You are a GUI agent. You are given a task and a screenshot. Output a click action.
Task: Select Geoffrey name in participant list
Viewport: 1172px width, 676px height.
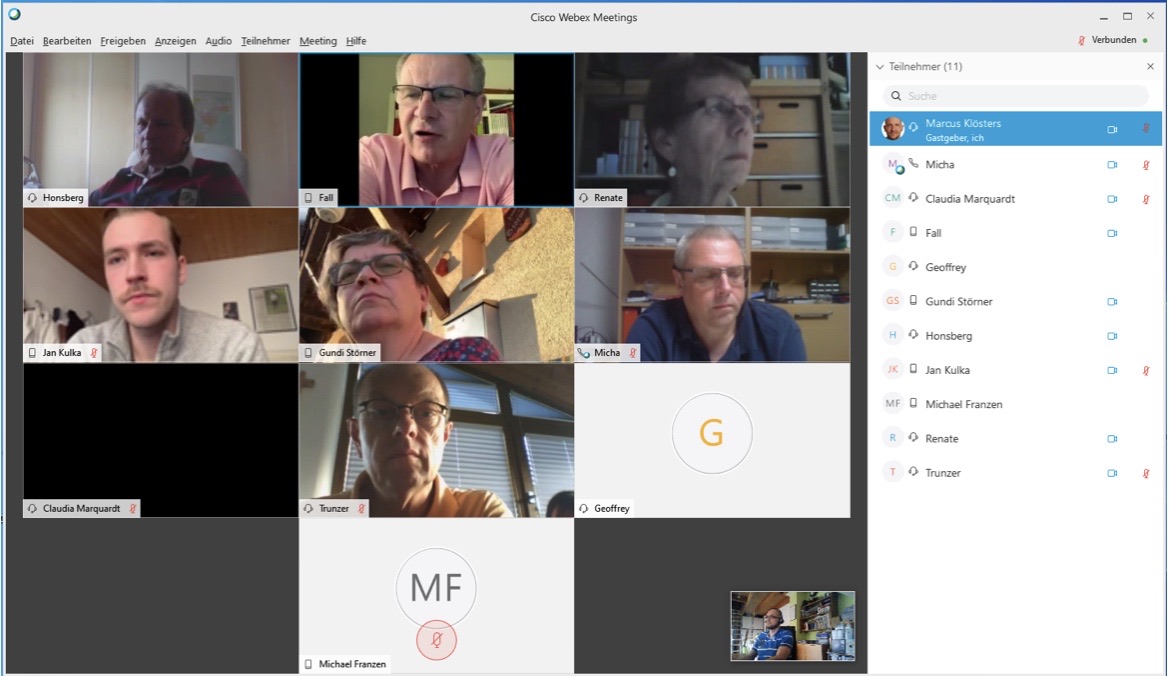946,268
